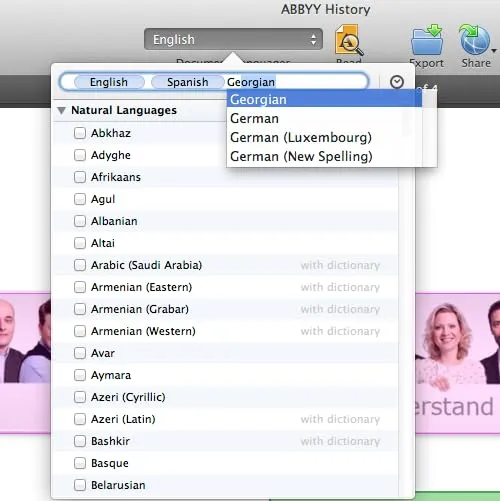Select German from autocomplete list
500x501 pixels.
click(x=324, y=118)
